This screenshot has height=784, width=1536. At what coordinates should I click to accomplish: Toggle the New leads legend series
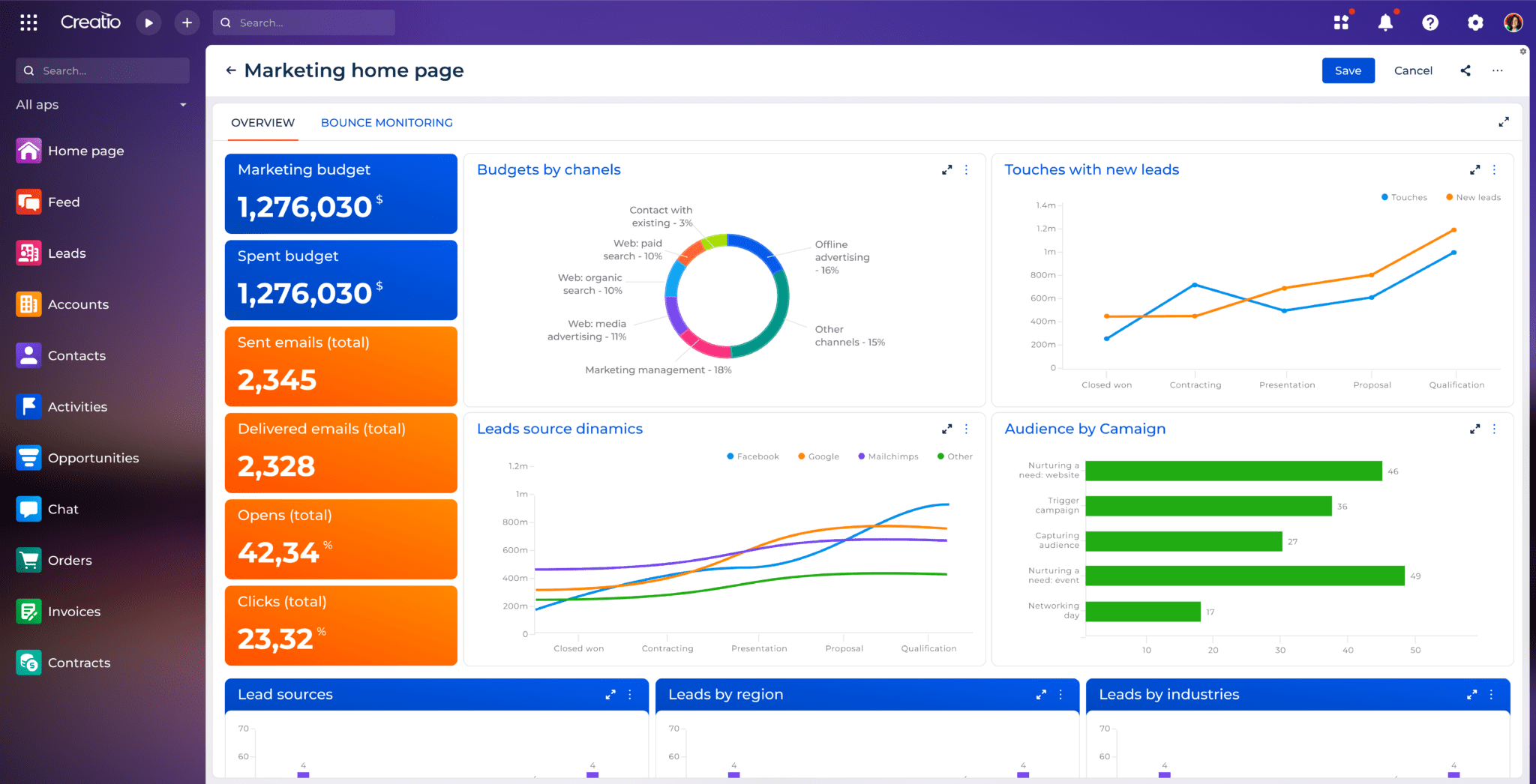[x=1474, y=197]
